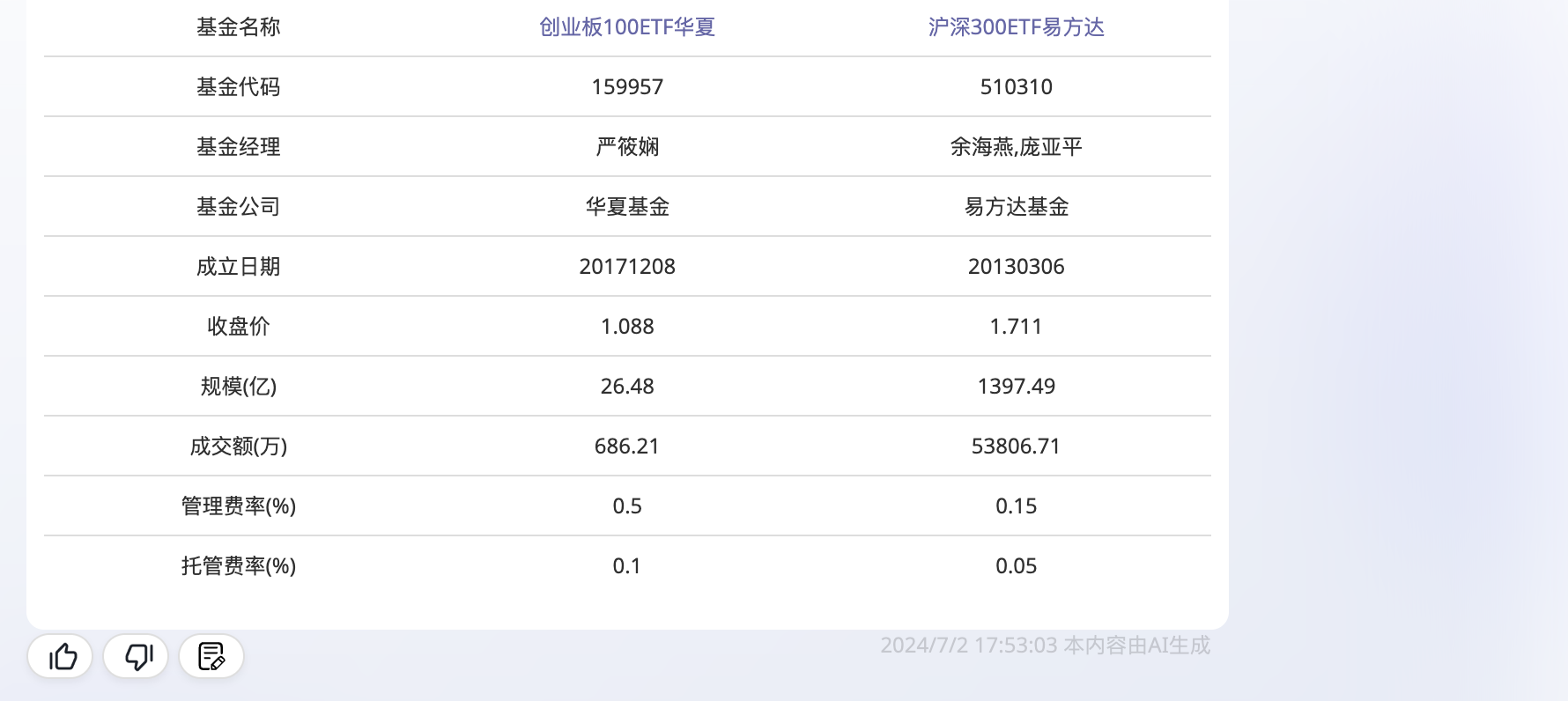Screen dimensions: 1568x701
Task: Click the 华夏基金 company cell
Action: [626, 207]
